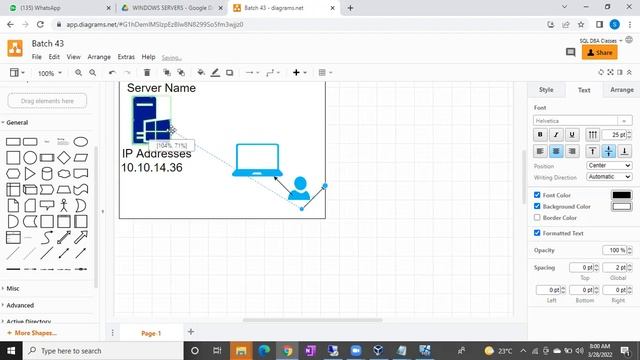Open the connection arrow style dropdown

click(x=252, y=73)
